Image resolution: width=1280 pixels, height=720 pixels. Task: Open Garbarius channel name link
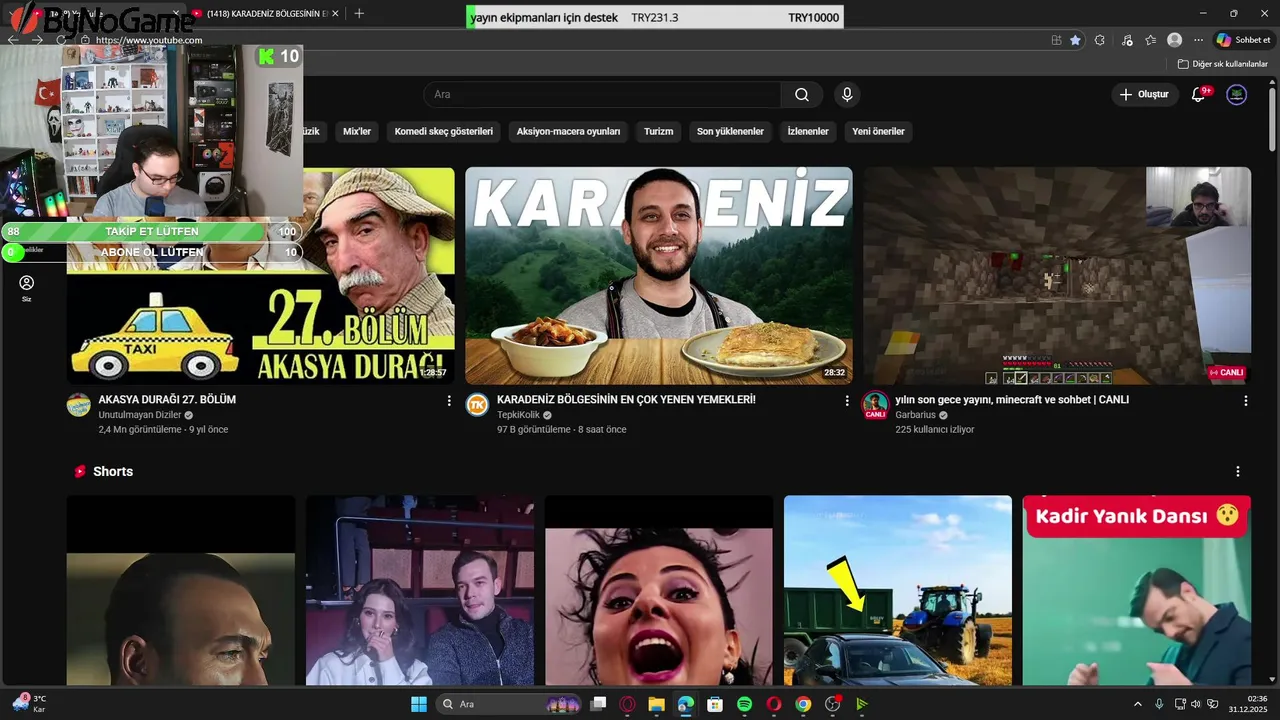[x=915, y=415]
